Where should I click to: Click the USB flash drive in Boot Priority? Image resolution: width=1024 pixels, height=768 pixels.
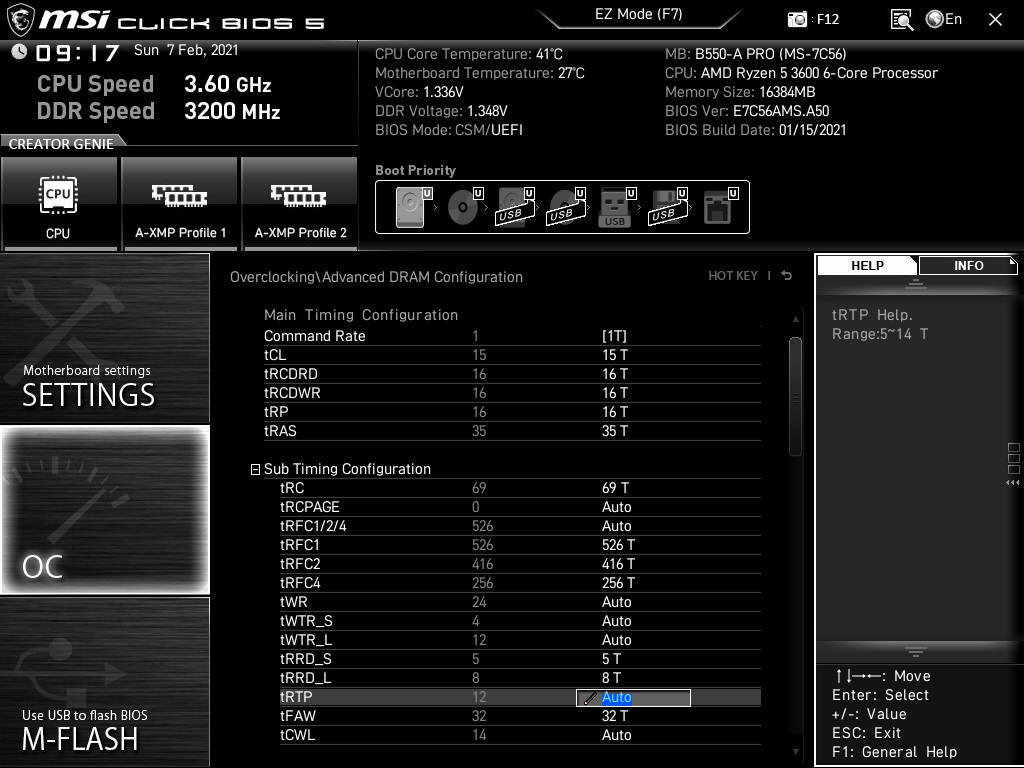(615, 207)
